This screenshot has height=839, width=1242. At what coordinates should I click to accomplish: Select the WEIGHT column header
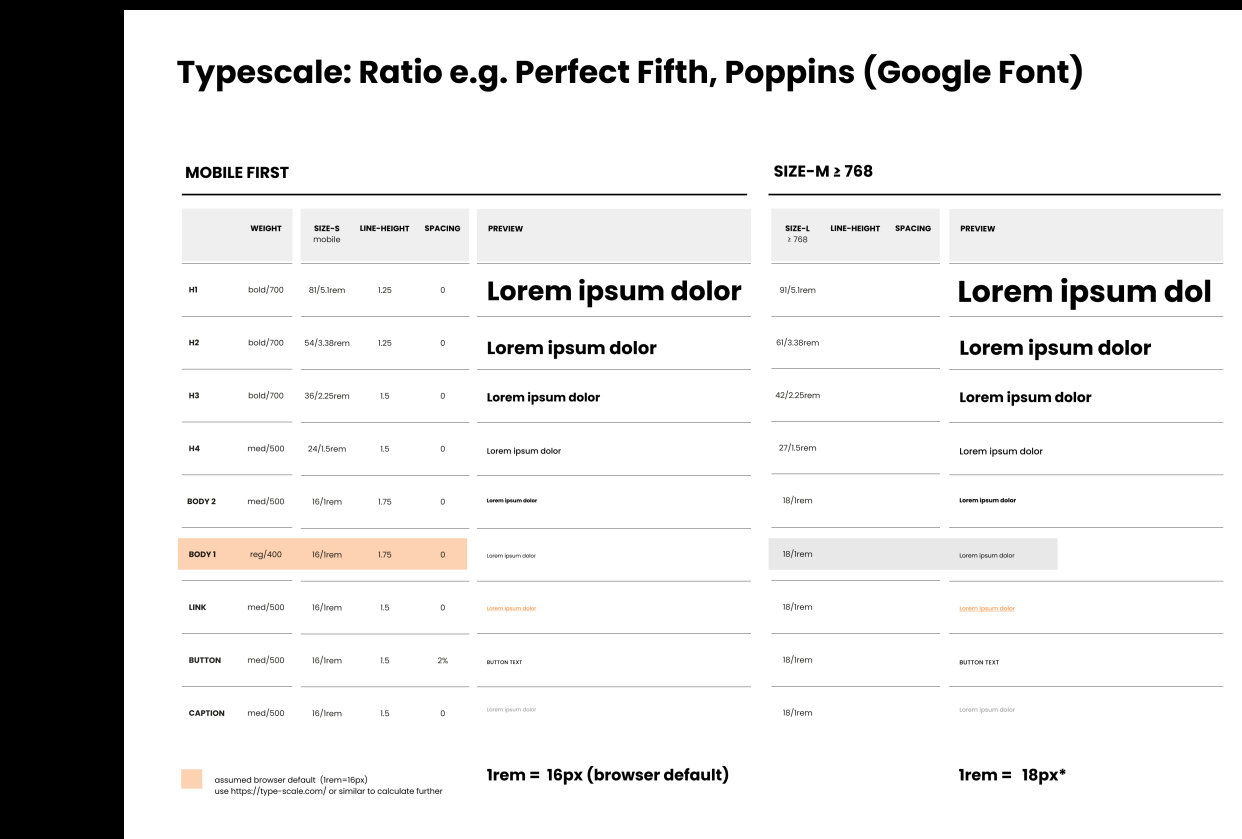coord(266,228)
